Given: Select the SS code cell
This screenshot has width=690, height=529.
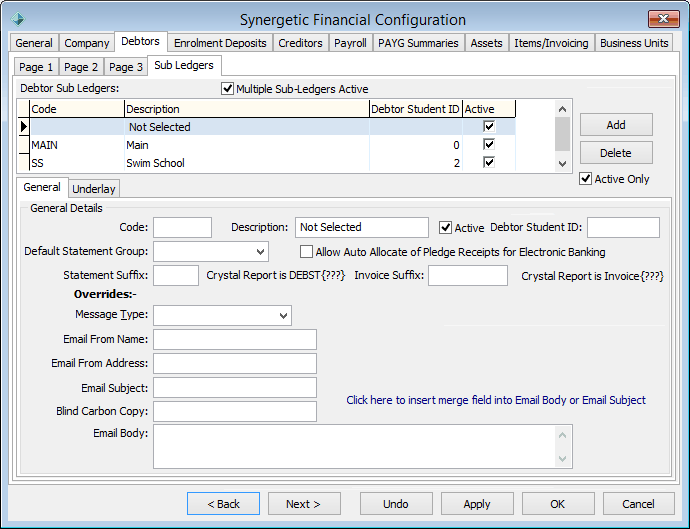Looking at the screenshot, I should click(x=77, y=163).
